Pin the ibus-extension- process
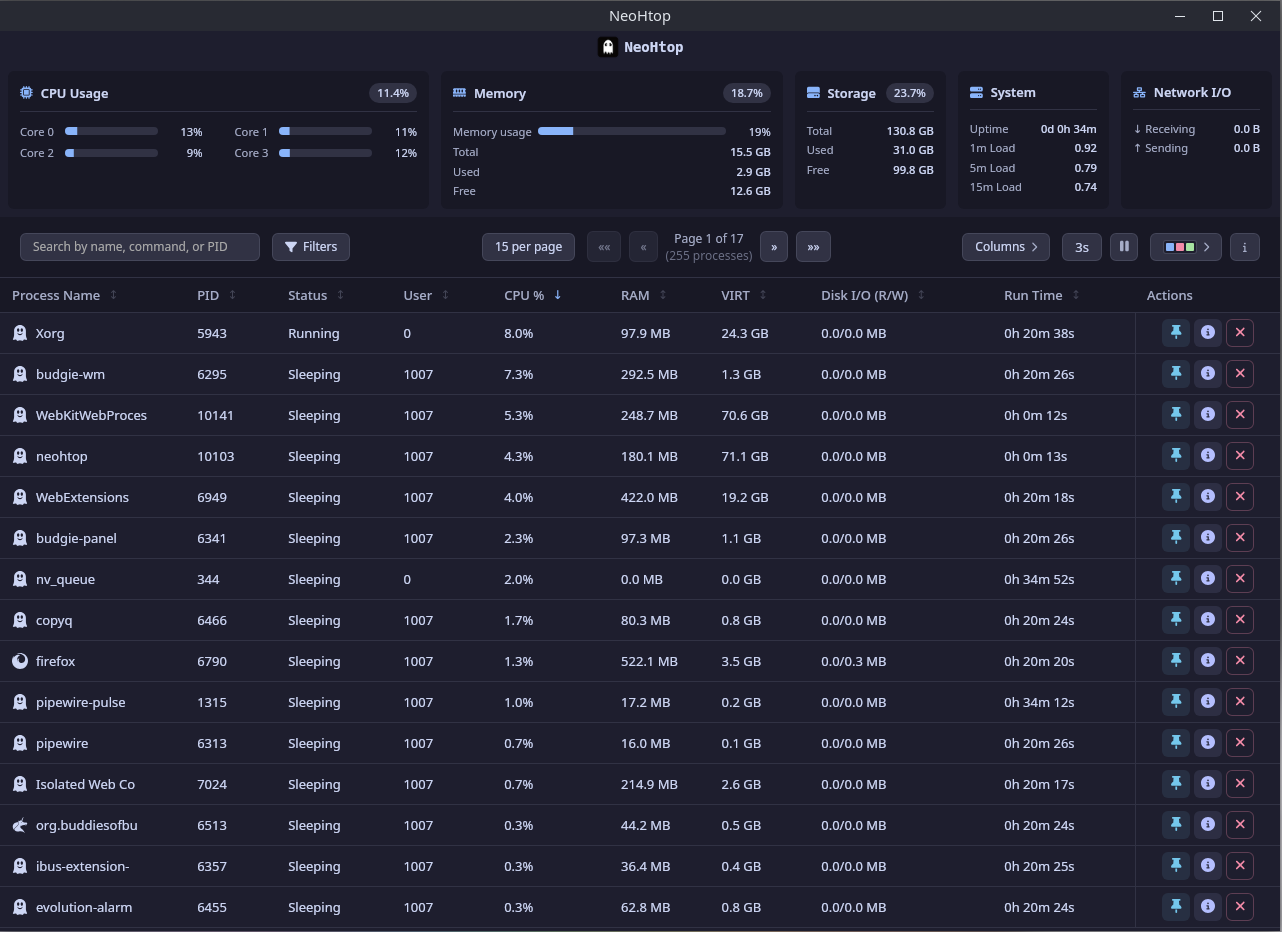 (x=1176, y=866)
